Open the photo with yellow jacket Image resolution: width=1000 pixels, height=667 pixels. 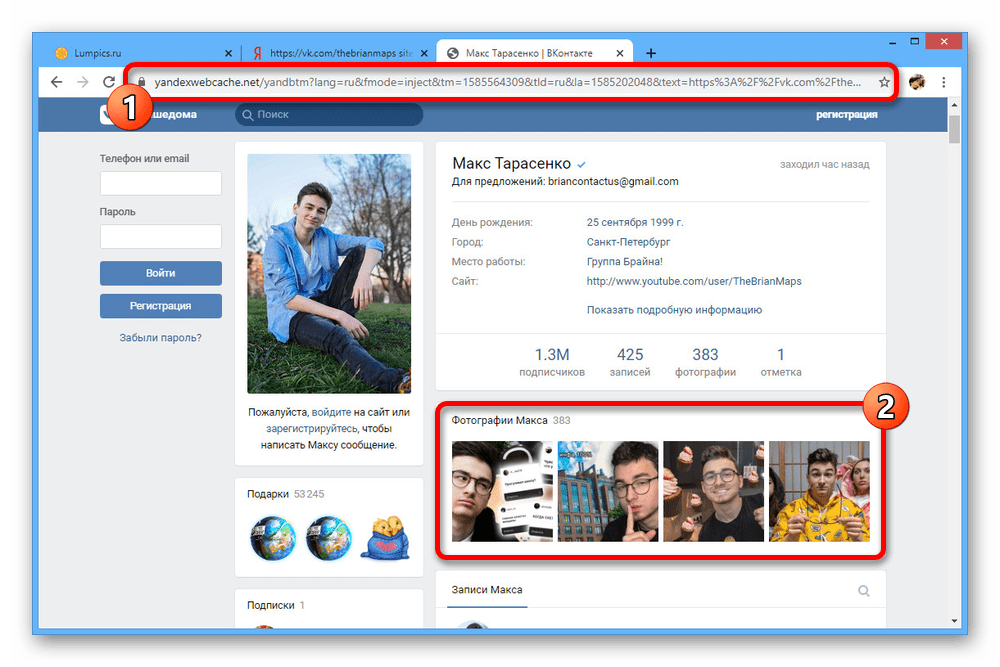tap(820, 492)
